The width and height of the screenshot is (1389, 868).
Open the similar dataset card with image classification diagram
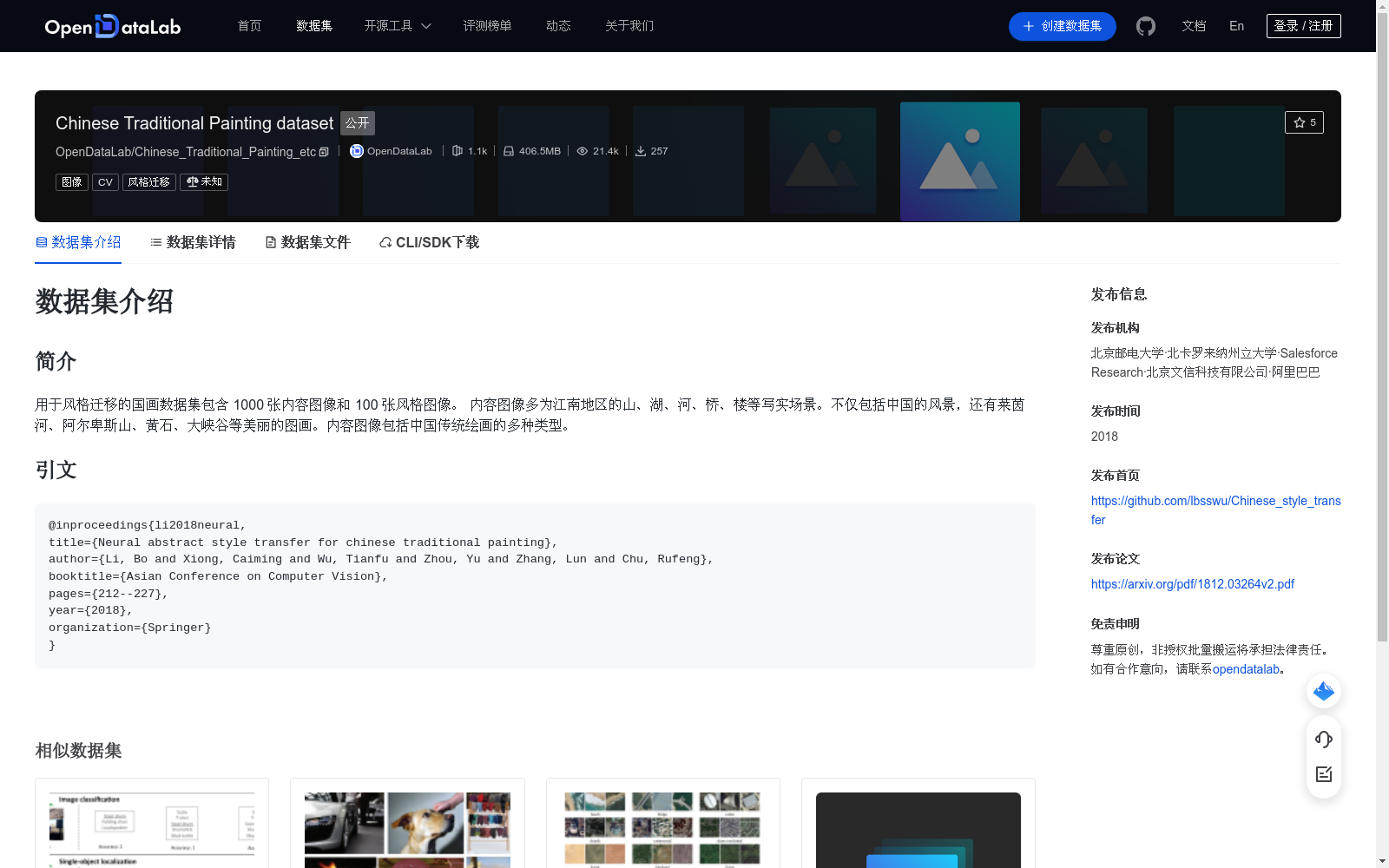(152, 825)
